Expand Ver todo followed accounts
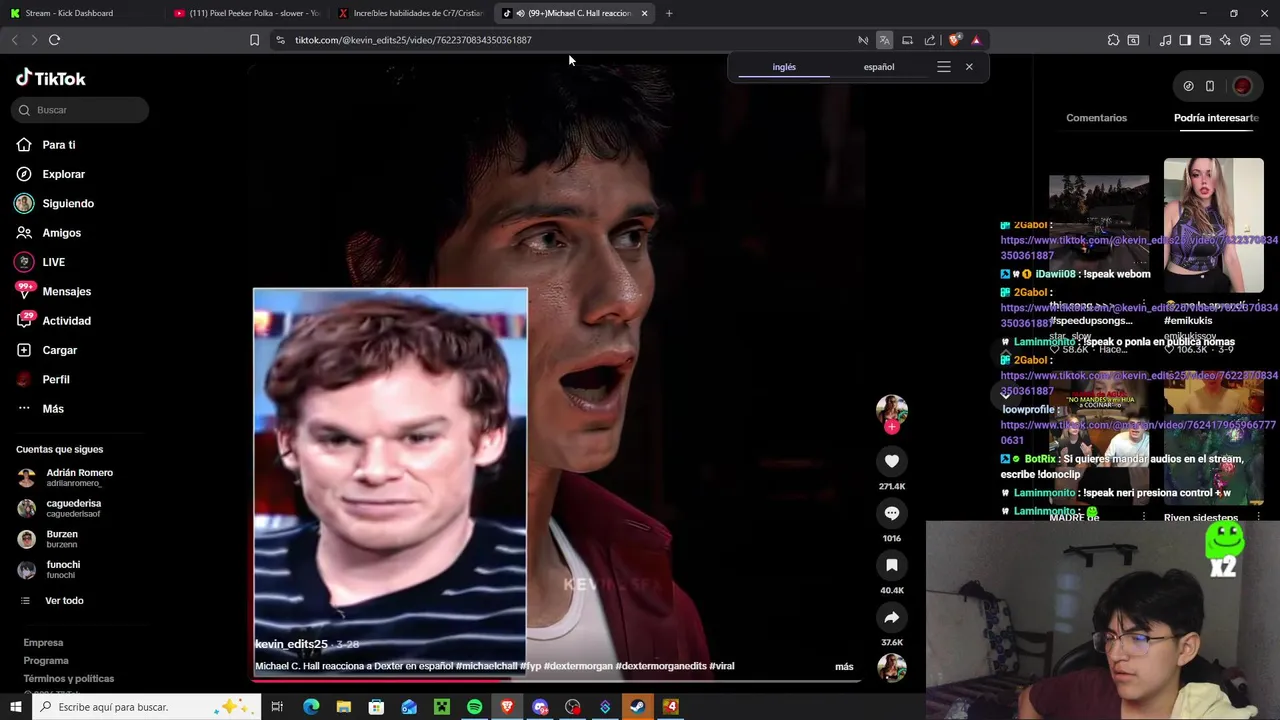Image resolution: width=1280 pixels, height=720 pixels. 64,600
